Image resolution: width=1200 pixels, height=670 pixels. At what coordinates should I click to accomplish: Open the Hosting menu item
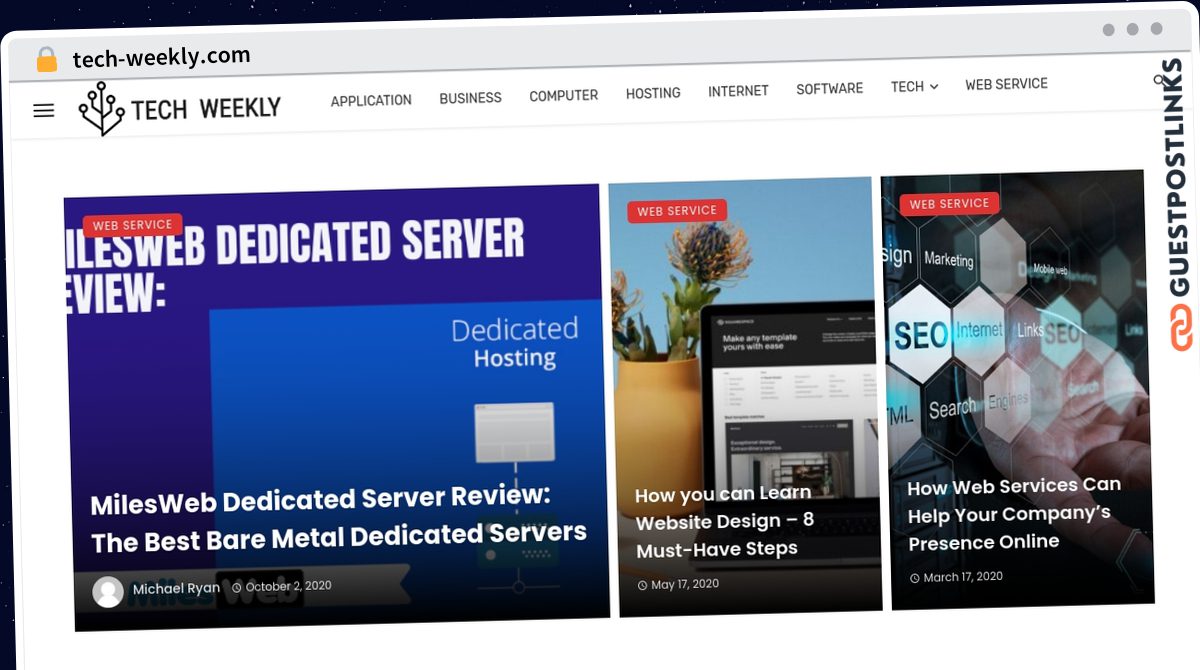[x=653, y=93]
